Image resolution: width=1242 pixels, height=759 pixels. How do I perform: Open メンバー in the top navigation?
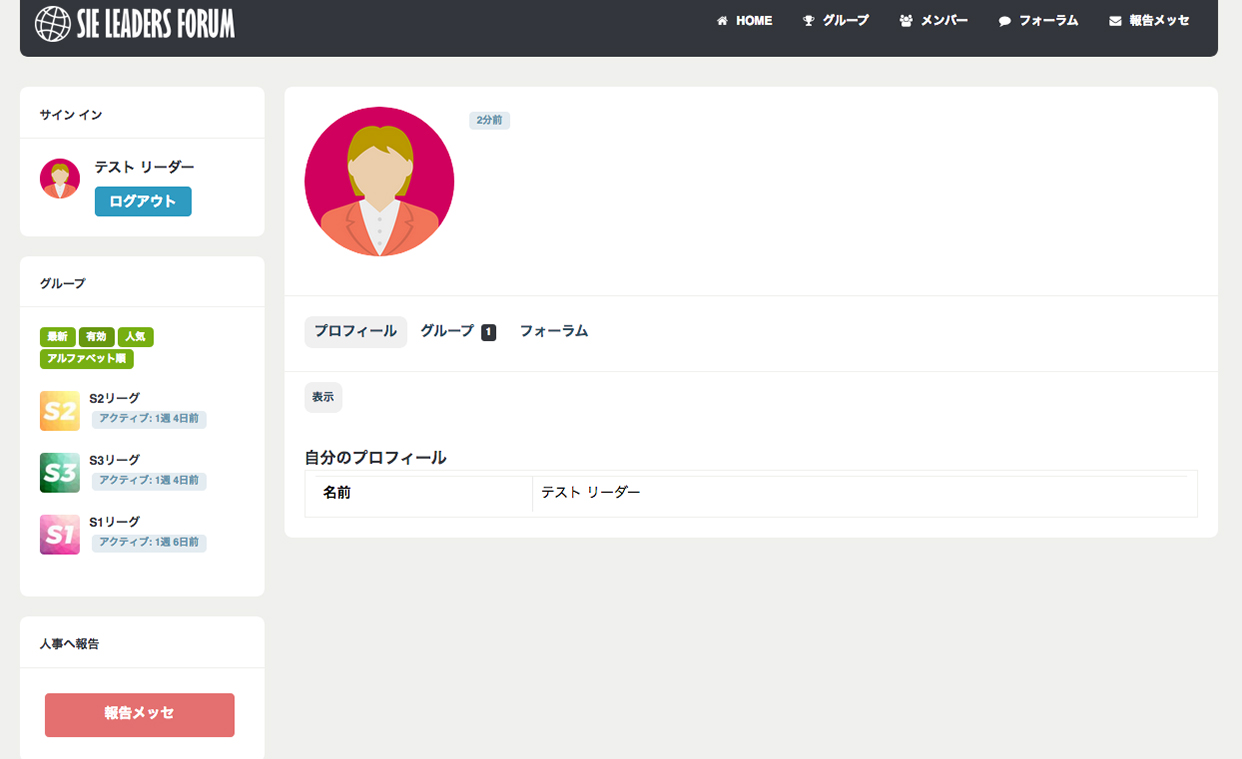(x=934, y=21)
